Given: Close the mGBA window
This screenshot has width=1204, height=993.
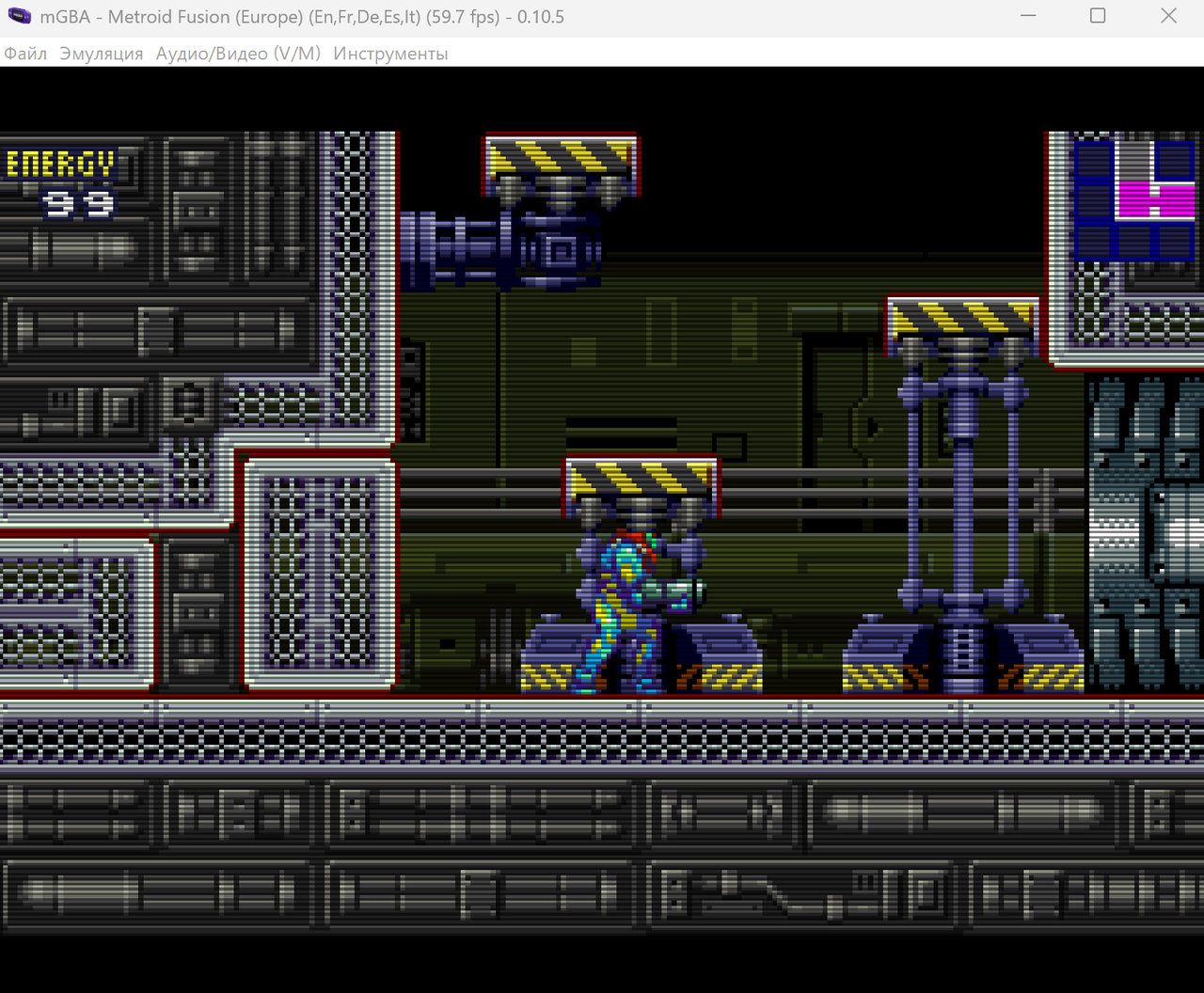Looking at the screenshot, I should coord(1168,16).
